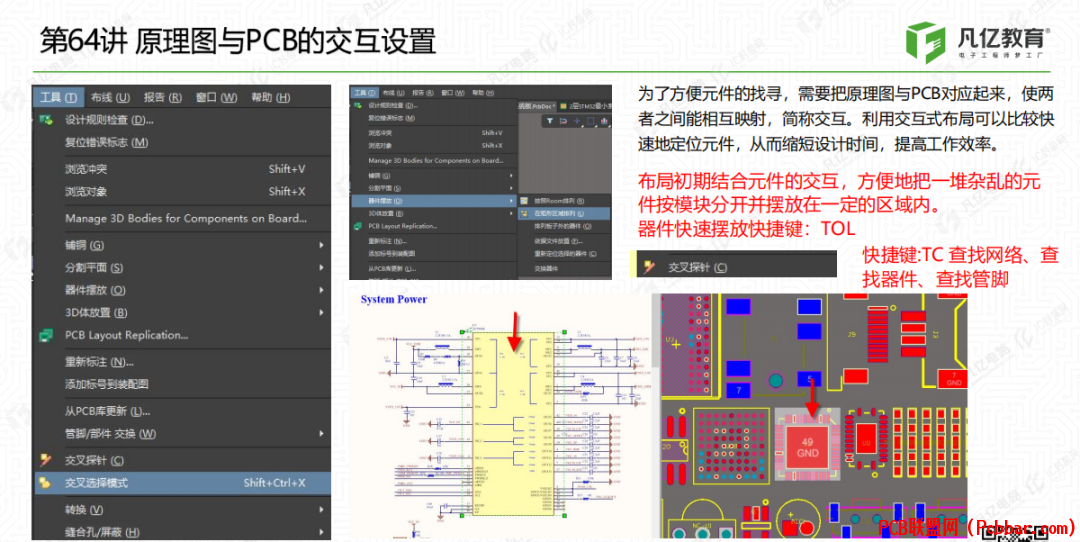Click the System Power schematic title
The height and width of the screenshot is (542, 1080).
[394, 300]
